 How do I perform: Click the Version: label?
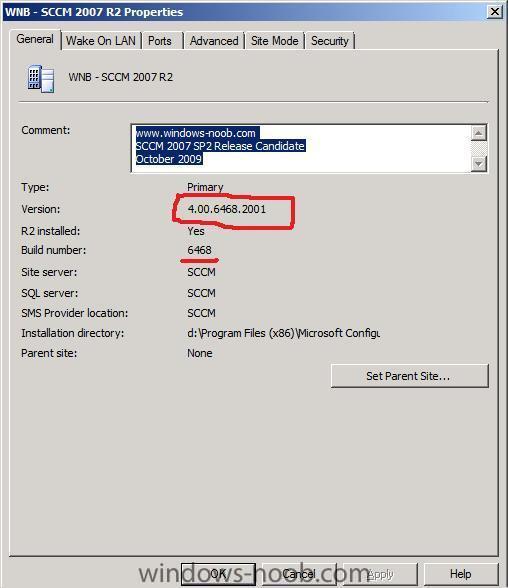pos(40,209)
